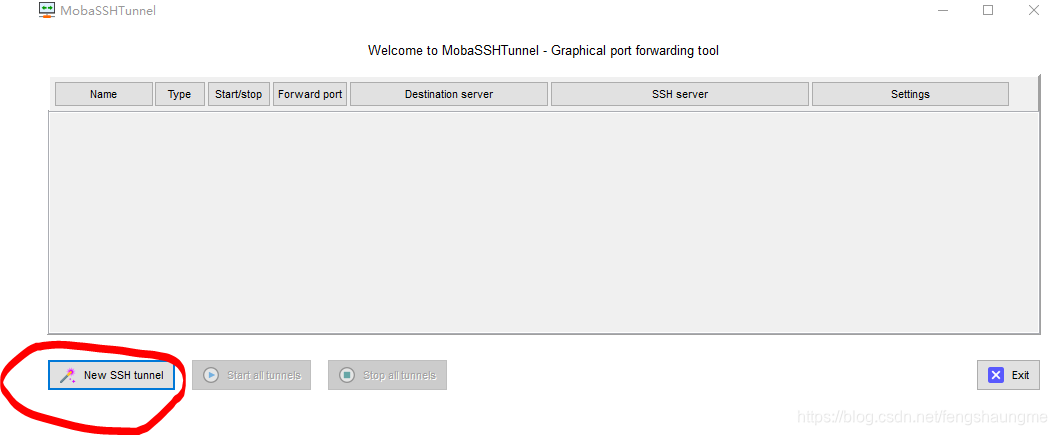Image resolution: width=1057 pixels, height=435 pixels.
Task: Select the SSH server column header
Action: [679, 94]
